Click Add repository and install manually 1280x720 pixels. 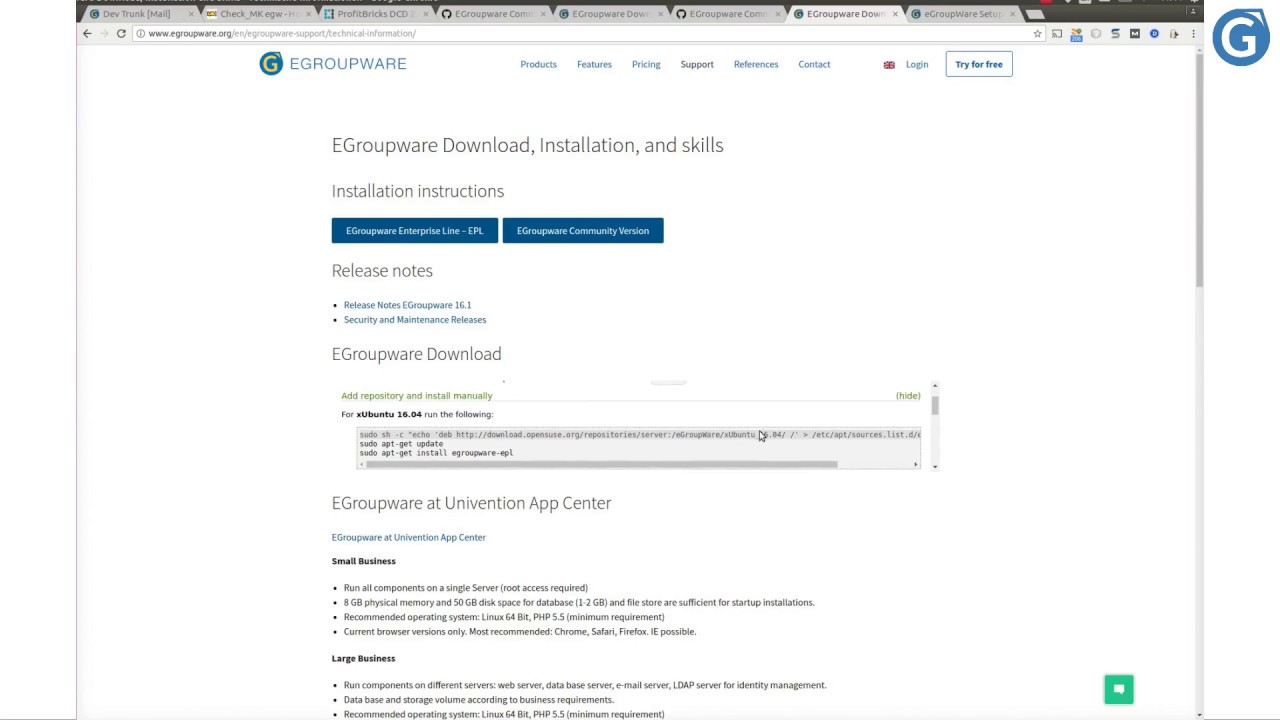coord(417,396)
